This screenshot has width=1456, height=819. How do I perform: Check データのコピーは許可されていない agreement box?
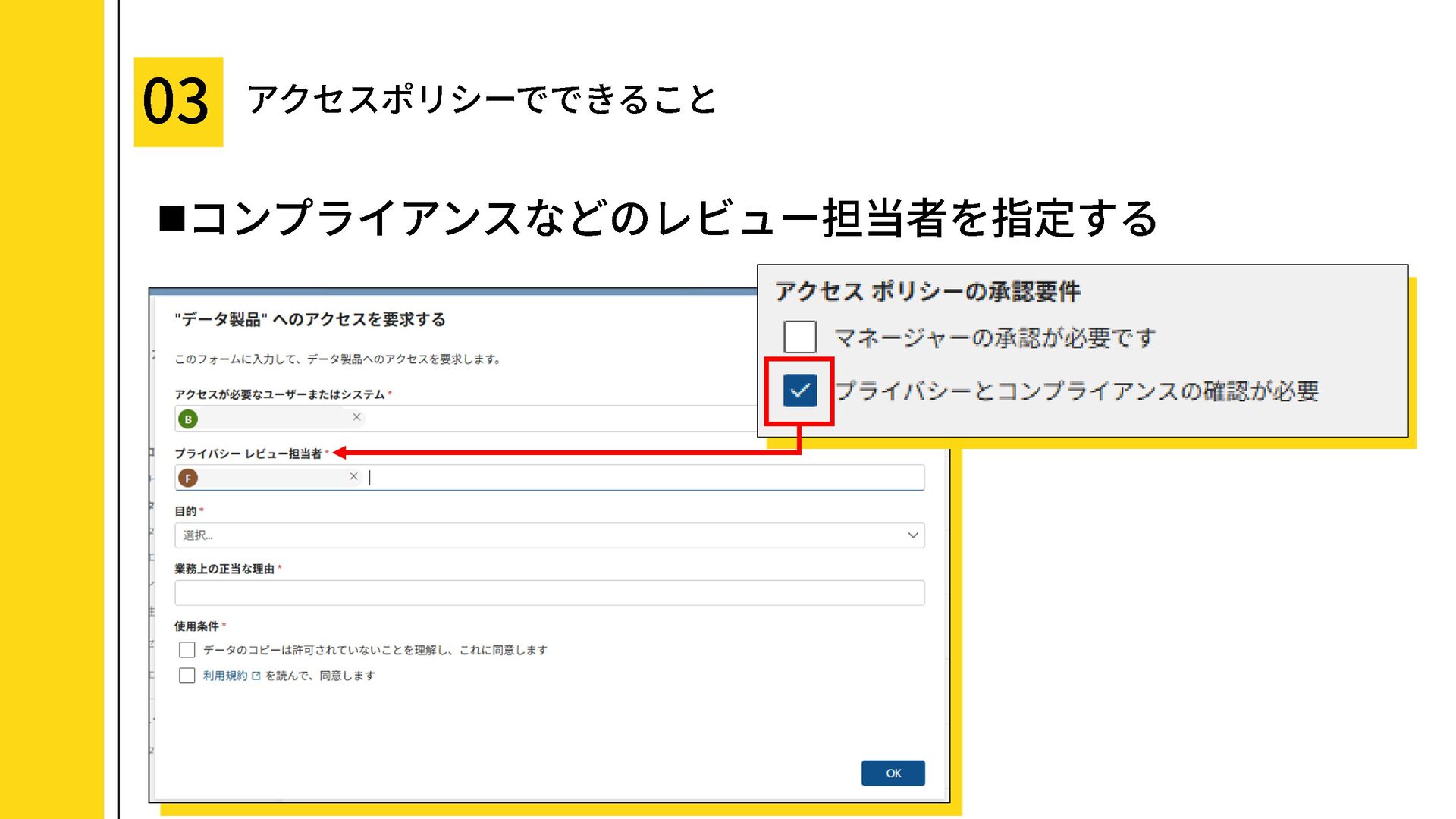click(187, 650)
